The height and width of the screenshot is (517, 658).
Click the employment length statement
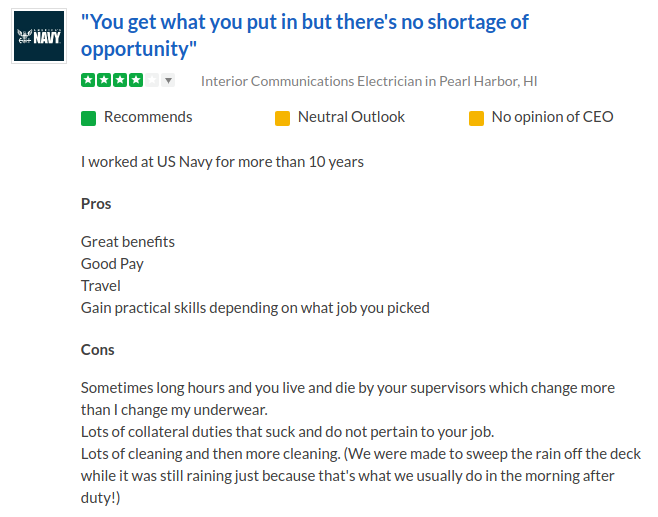(x=222, y=161)
